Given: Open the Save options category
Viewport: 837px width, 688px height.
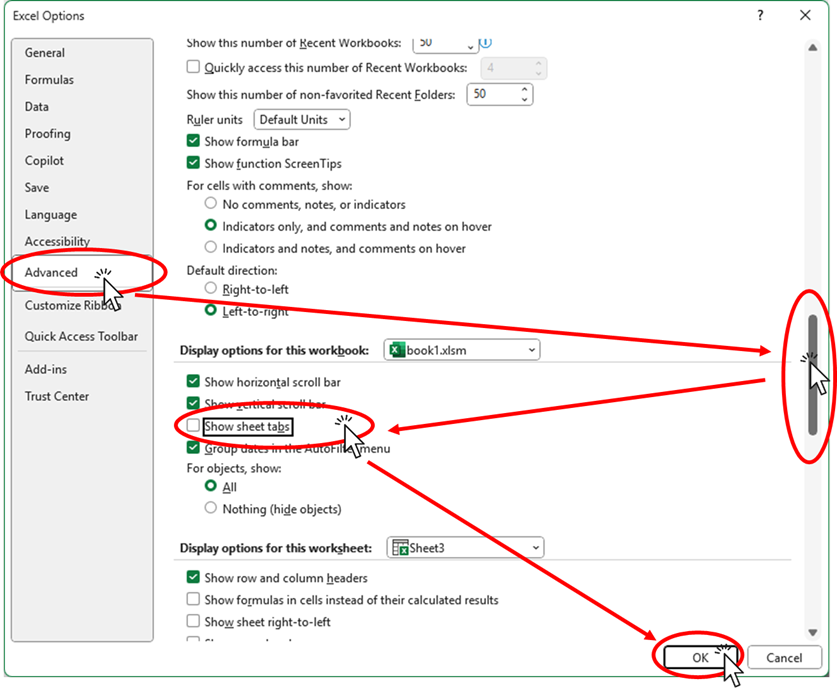Looking at the screenshot, I should click(37, 187).
